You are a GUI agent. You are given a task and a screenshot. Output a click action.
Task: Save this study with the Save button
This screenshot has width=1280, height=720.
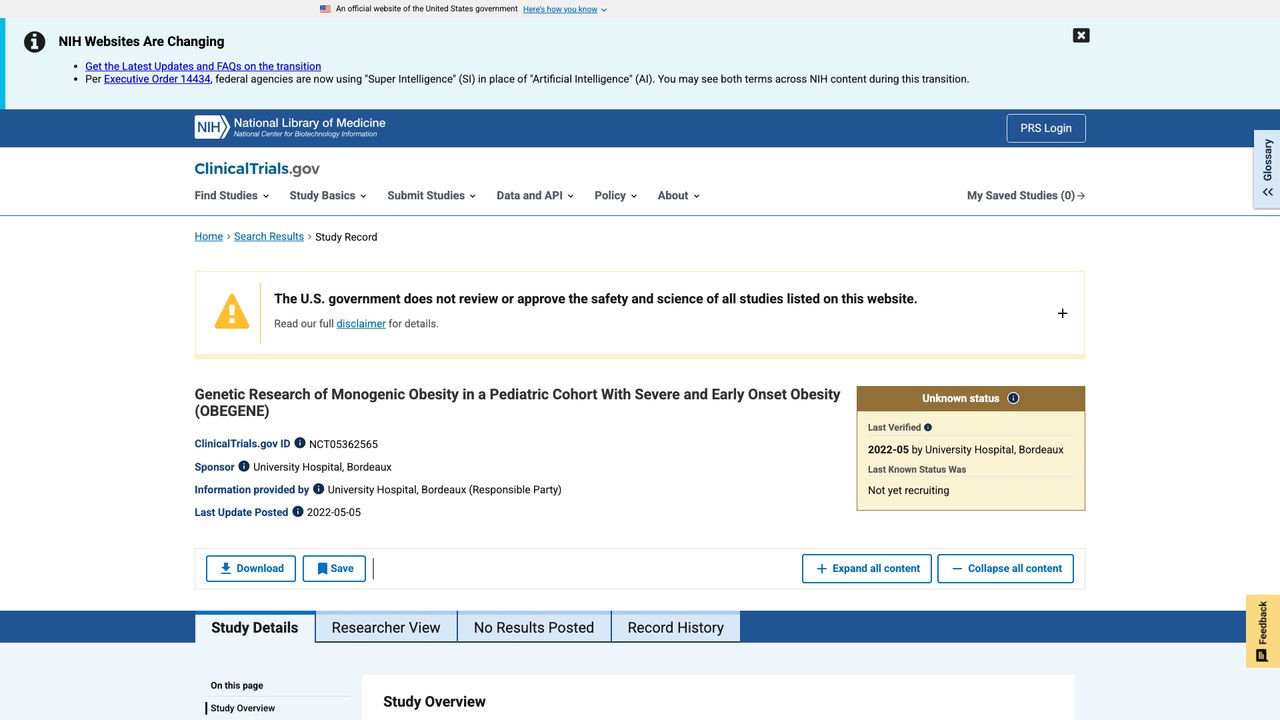click(x=335, y=568)
